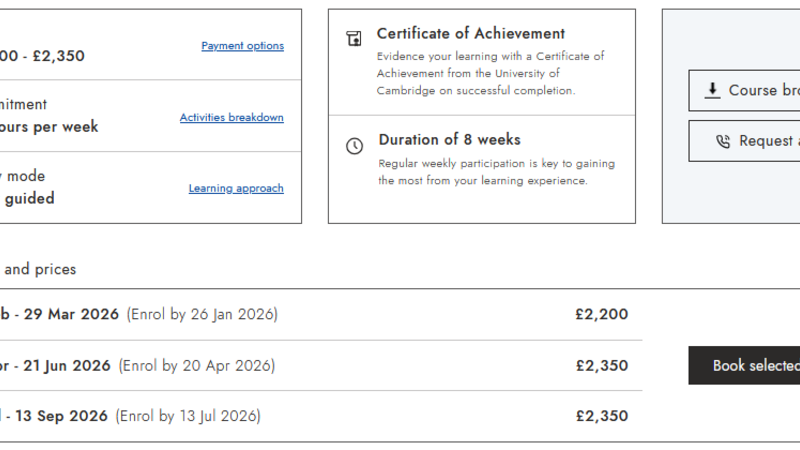Open the Activities breakdown link

pyautogui.click(x=231, y=118)
